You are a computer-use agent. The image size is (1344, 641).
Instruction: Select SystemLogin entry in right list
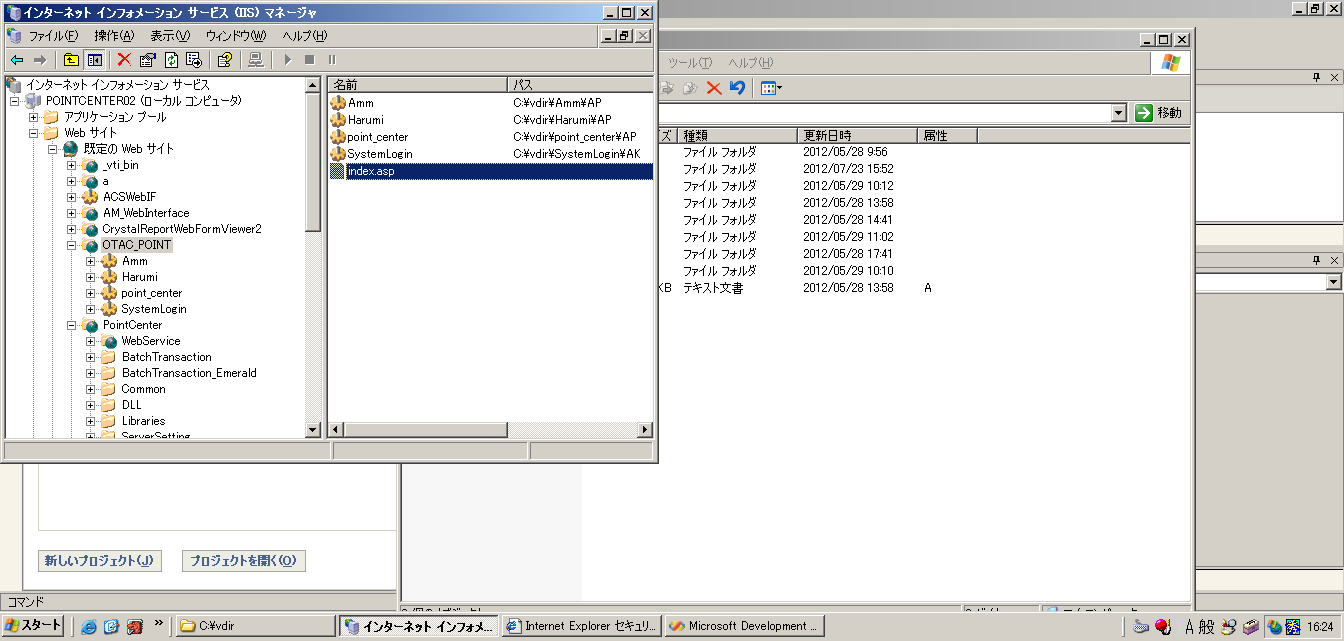tap(380, 154)
